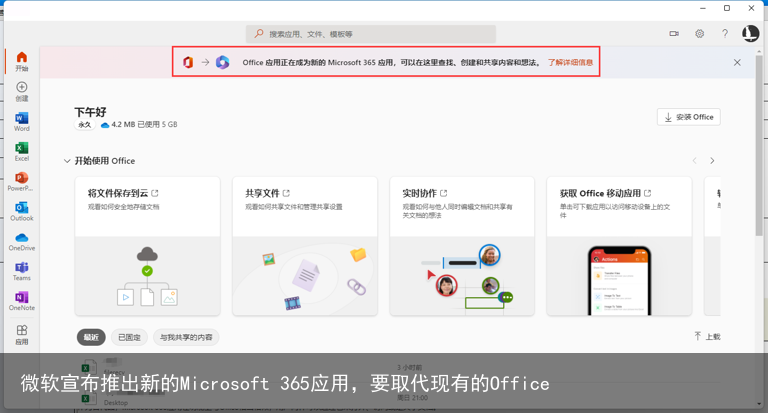Select the 与我共享的内容 tab
This screenshot has width=768, height=413.
[x=186, y=337]
